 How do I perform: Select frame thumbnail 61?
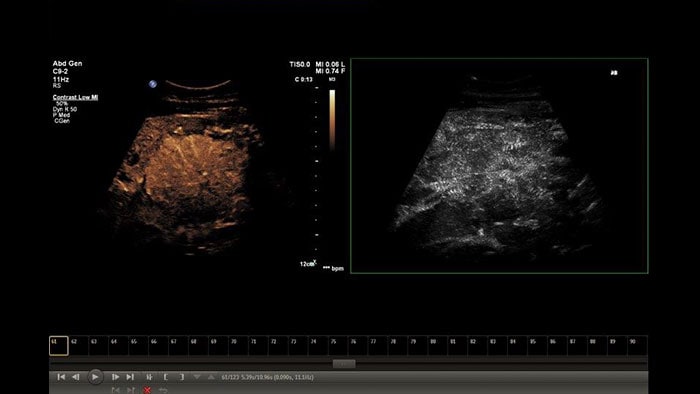pyautogui.click(x=58, y=346)
